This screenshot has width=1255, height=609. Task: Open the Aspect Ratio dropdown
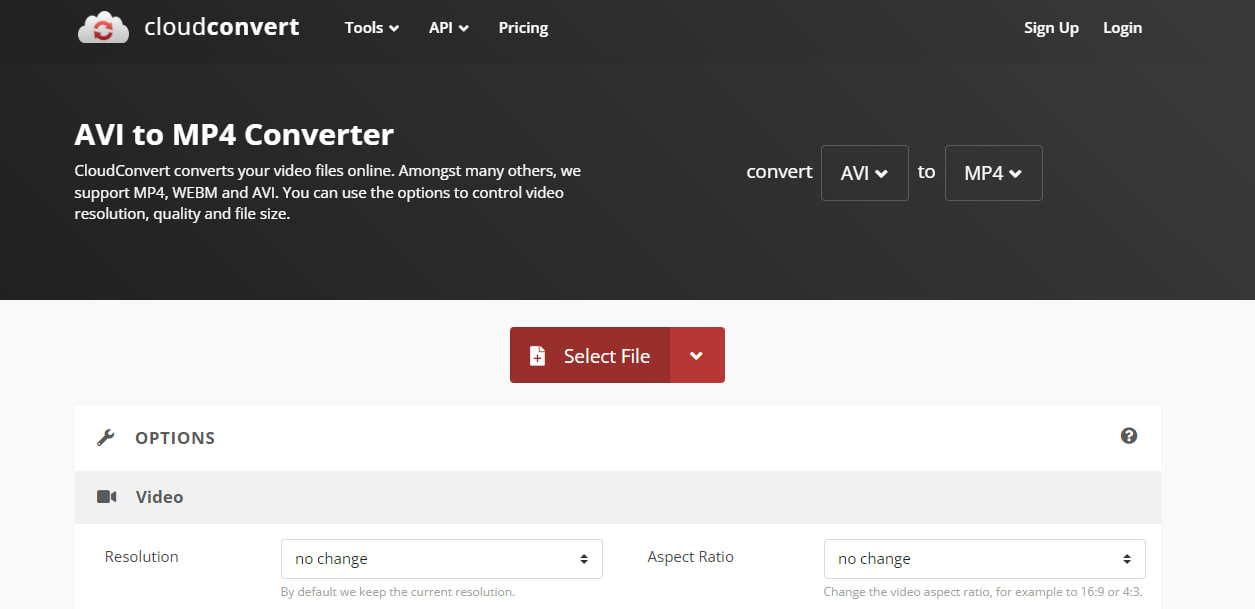pos(984,559)
